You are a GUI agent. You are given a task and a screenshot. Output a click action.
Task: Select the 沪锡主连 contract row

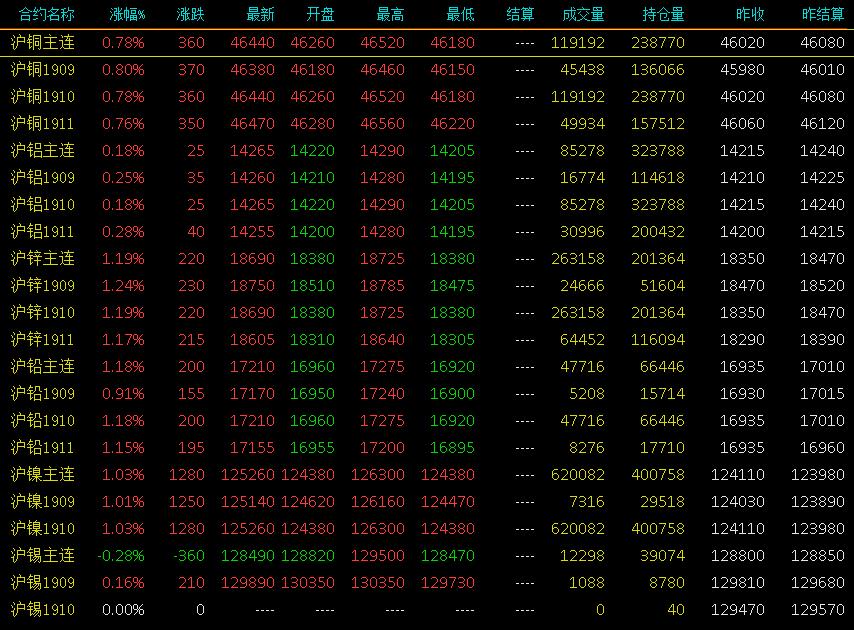pyautogui.click(x=427, y=555)
